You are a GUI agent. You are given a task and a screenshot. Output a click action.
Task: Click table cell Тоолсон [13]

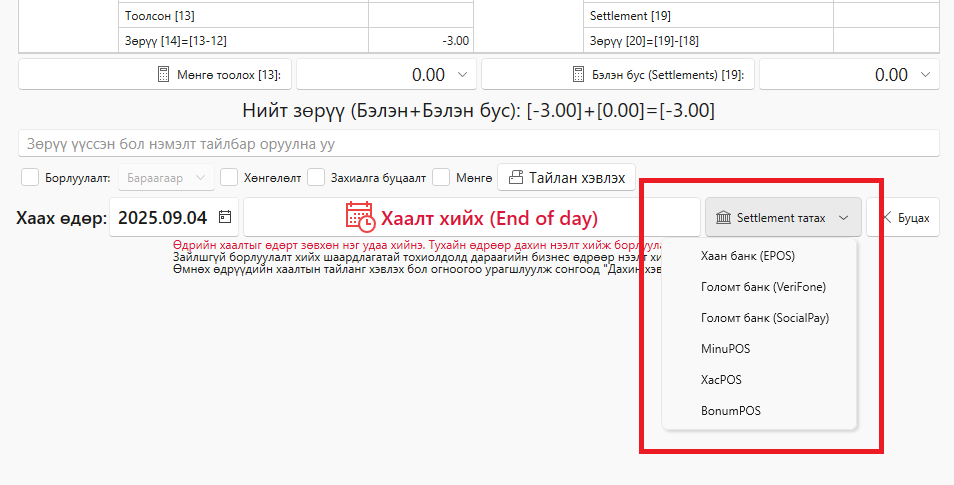pyautogui.click(x=243, y=16)
